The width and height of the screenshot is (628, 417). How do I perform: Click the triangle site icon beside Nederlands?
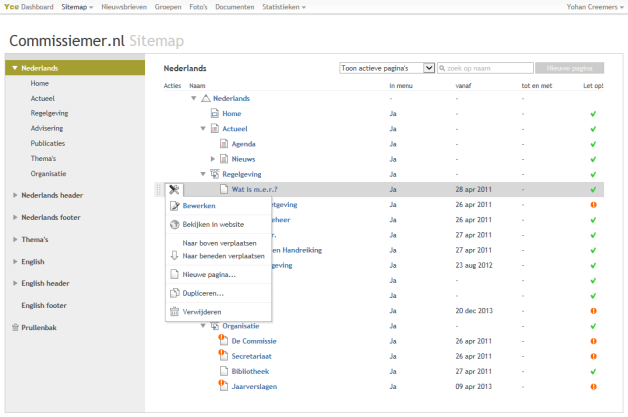(206, 98)
